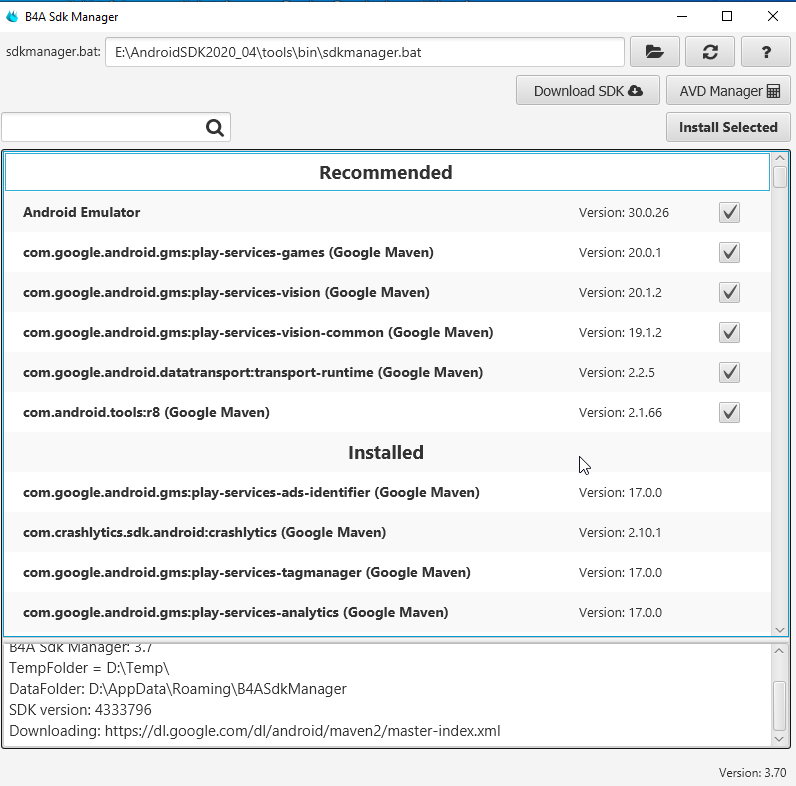Click Version: 2.10.1 text

tap(620, 533)
